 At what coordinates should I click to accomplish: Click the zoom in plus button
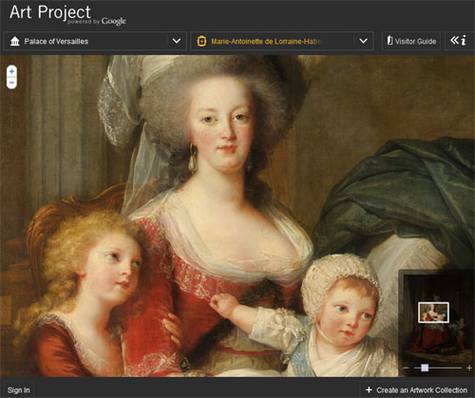pyautogui.click(x=12, y=71)
